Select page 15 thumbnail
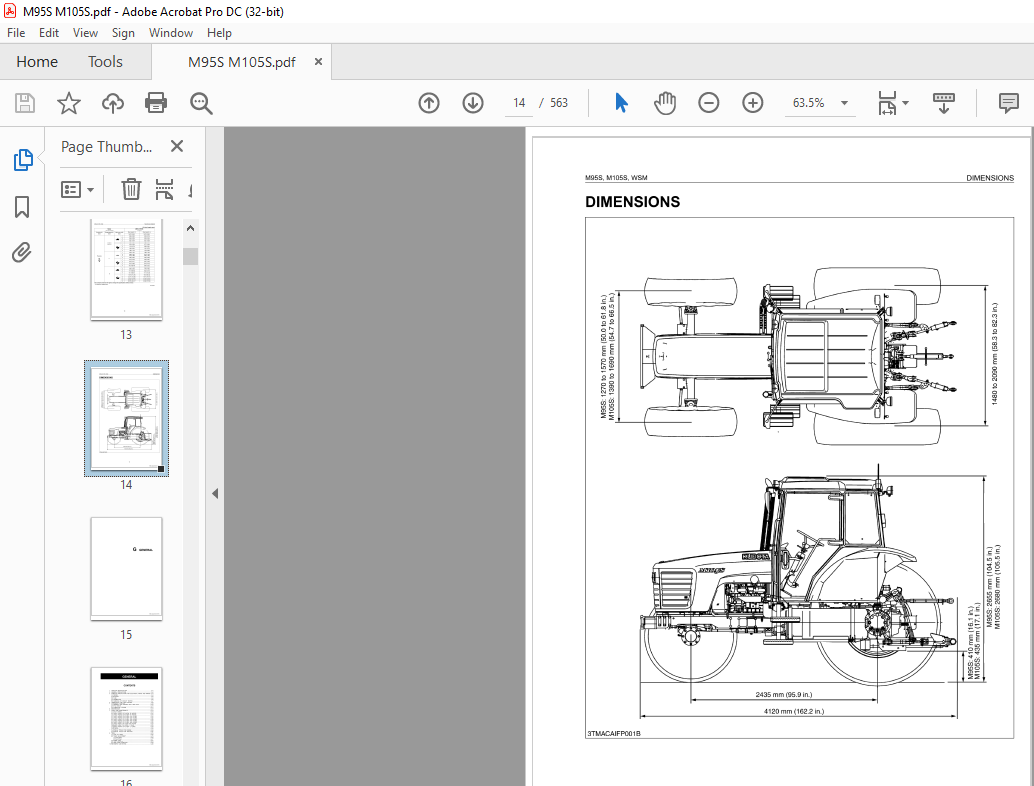The height and width of the screenshot is (786, 1034). pos(126,568)
